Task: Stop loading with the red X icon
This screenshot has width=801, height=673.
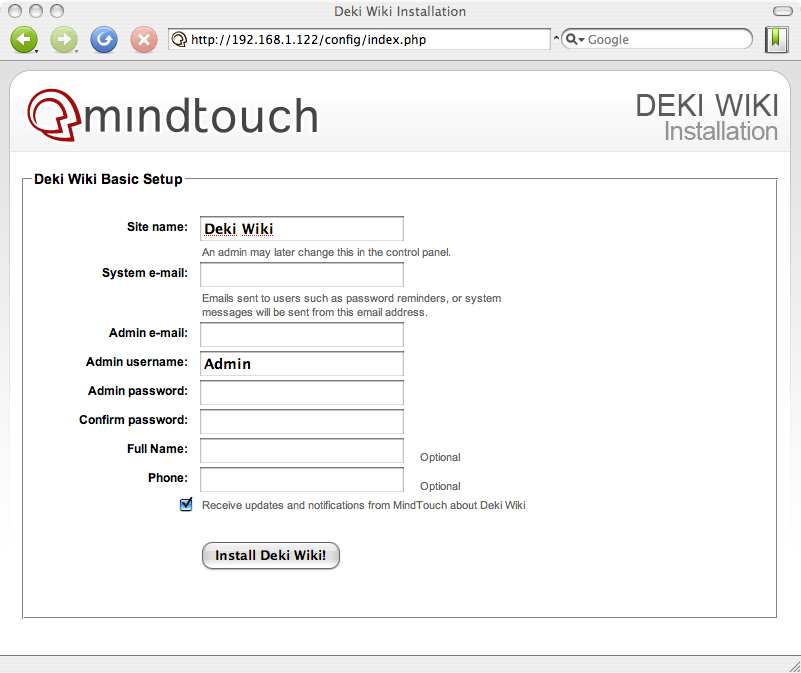Action: click(144, 39)
